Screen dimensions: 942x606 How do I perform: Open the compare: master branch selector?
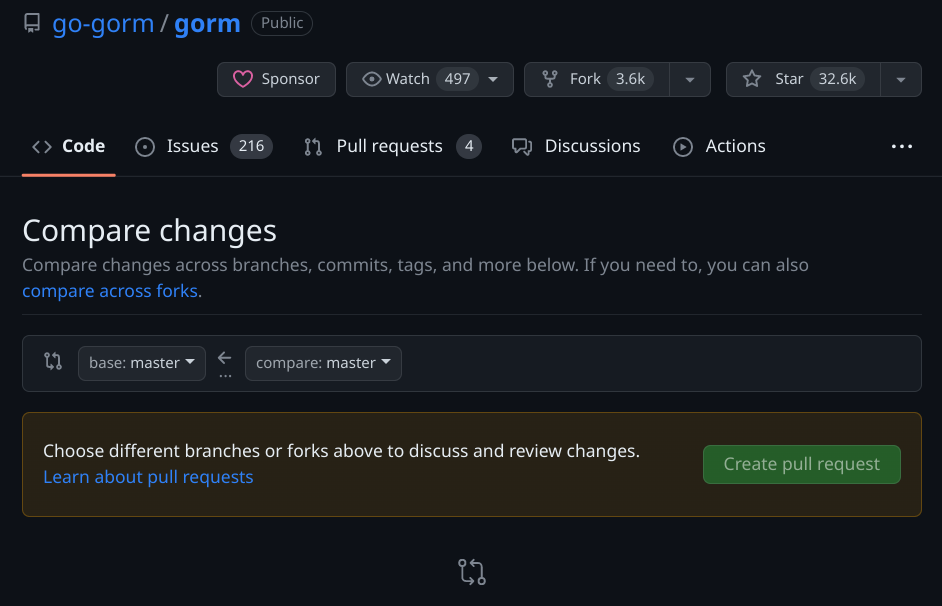323,363
